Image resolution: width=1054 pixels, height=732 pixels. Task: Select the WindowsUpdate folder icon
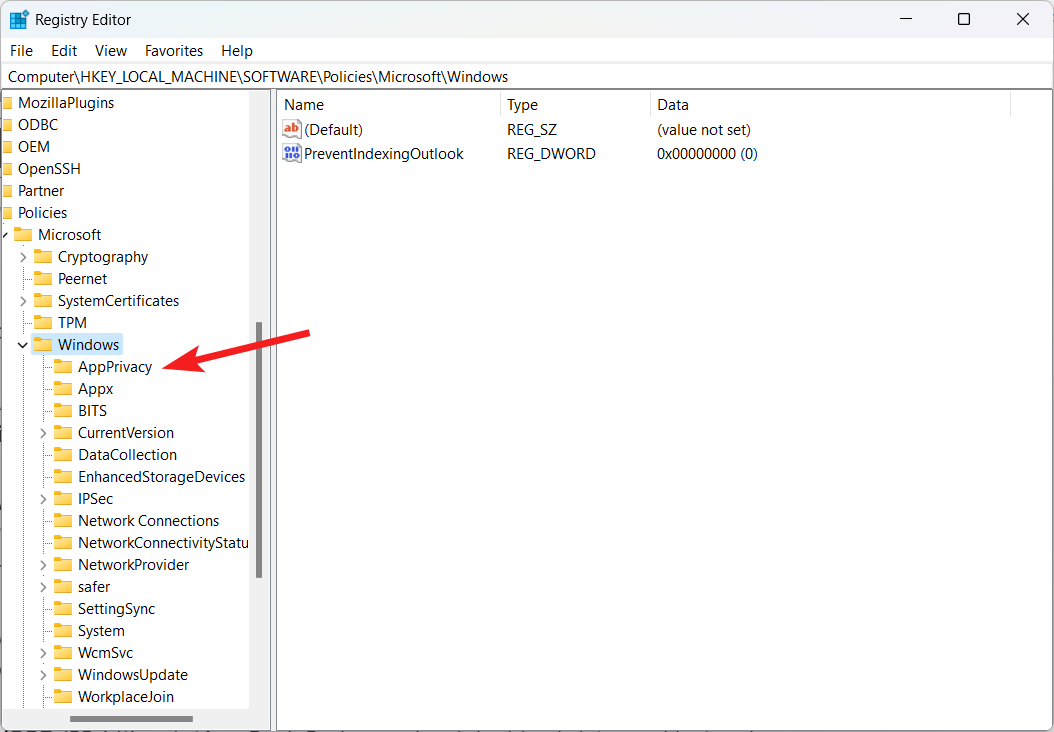click(64, 674)
